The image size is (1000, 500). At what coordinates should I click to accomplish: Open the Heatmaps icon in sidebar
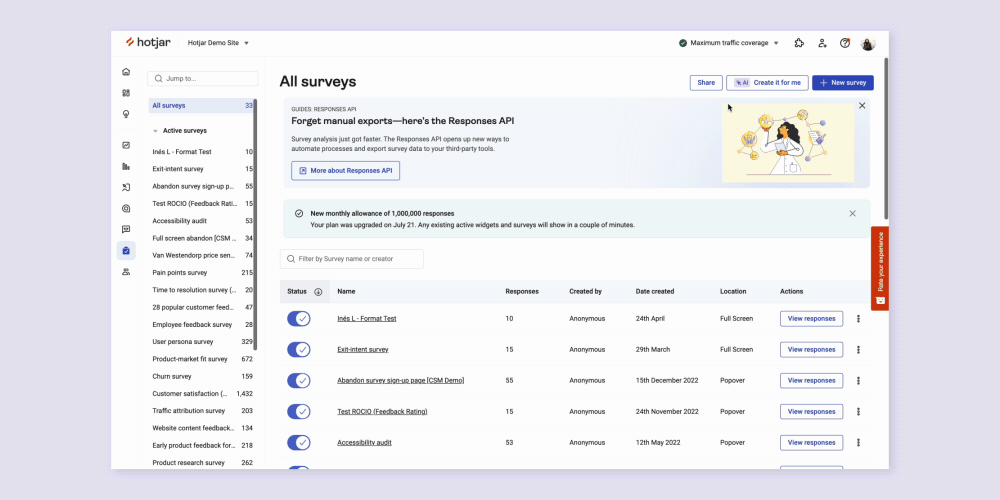tap(126, 209)
